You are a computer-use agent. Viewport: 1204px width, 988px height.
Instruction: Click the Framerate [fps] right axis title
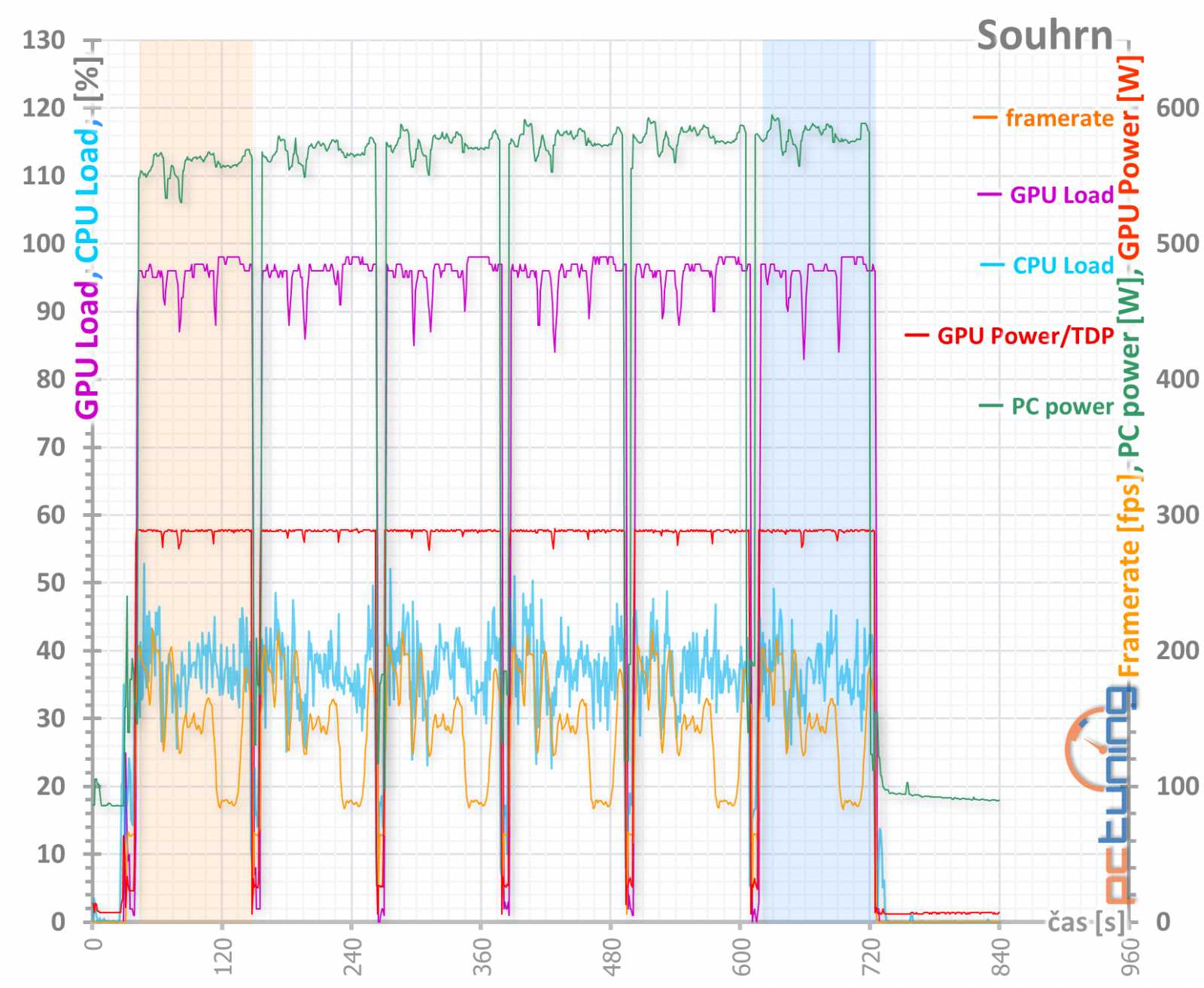[1129, 575]
